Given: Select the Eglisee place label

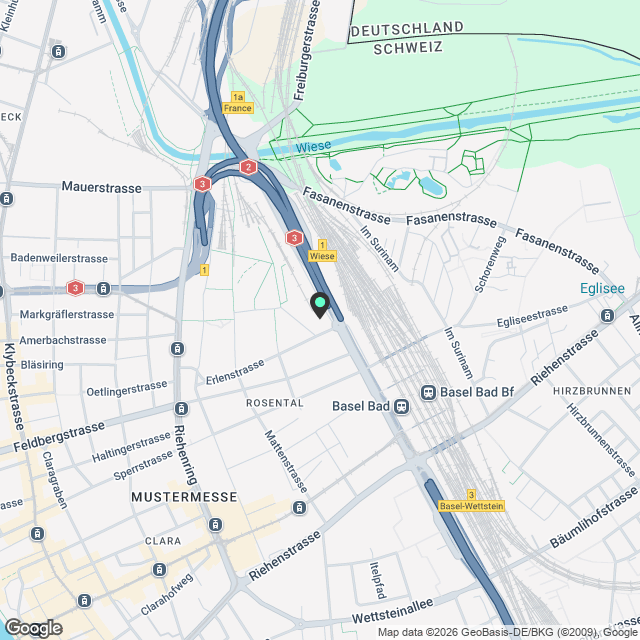Looking at the screenshot, I should [x=602, y=288].
